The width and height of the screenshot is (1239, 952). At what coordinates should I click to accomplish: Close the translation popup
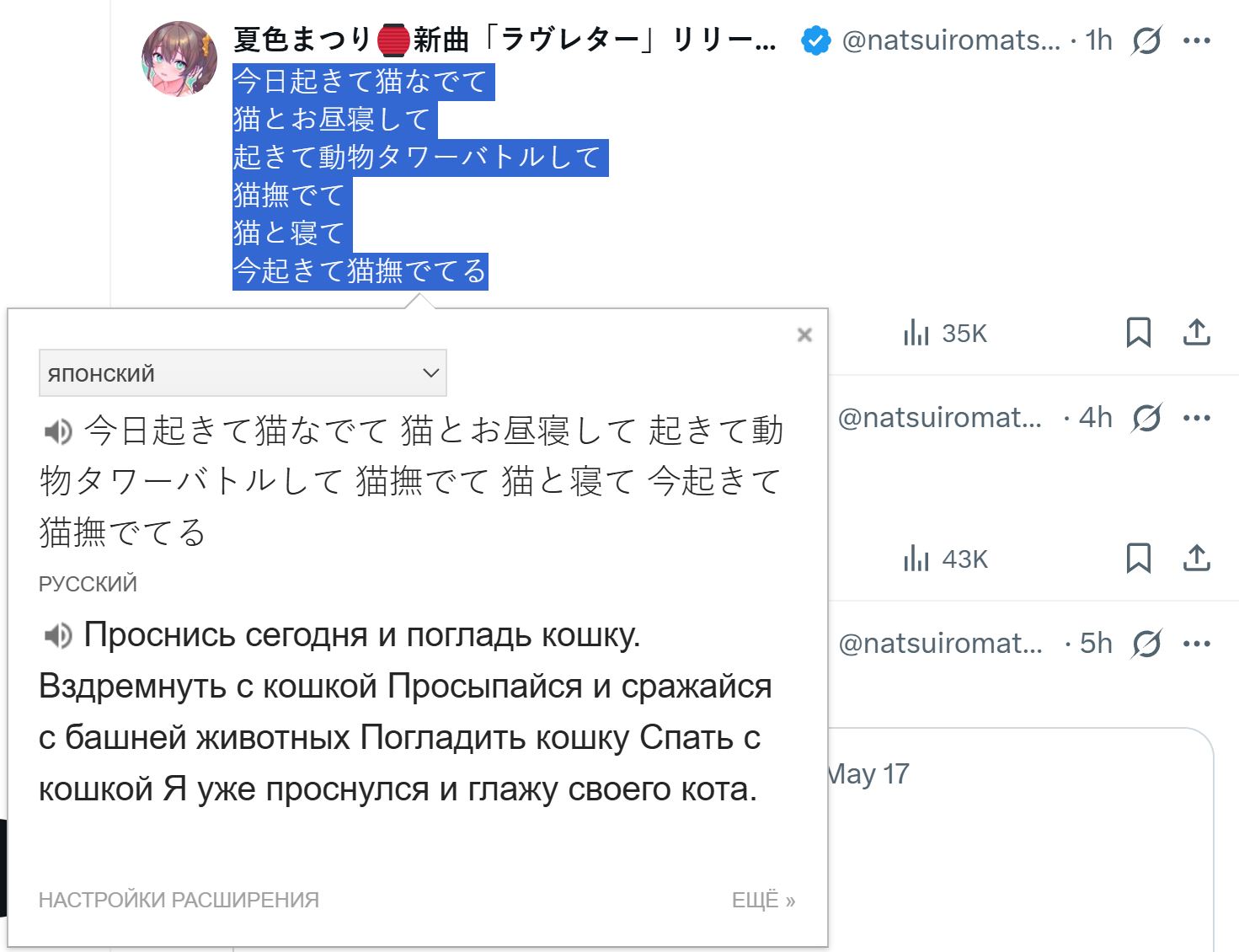click(804, 335)
